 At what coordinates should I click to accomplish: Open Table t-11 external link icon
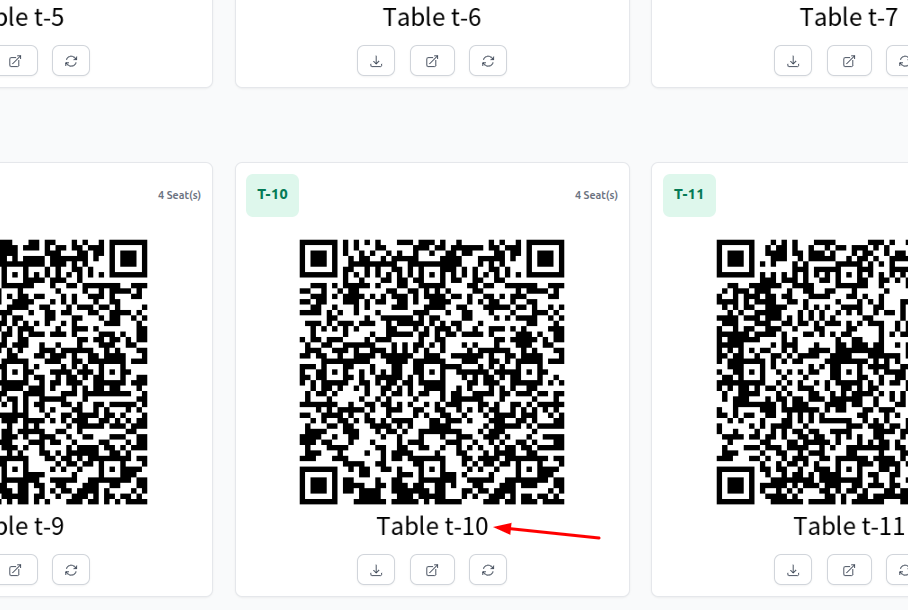click(x=849, y=570)
